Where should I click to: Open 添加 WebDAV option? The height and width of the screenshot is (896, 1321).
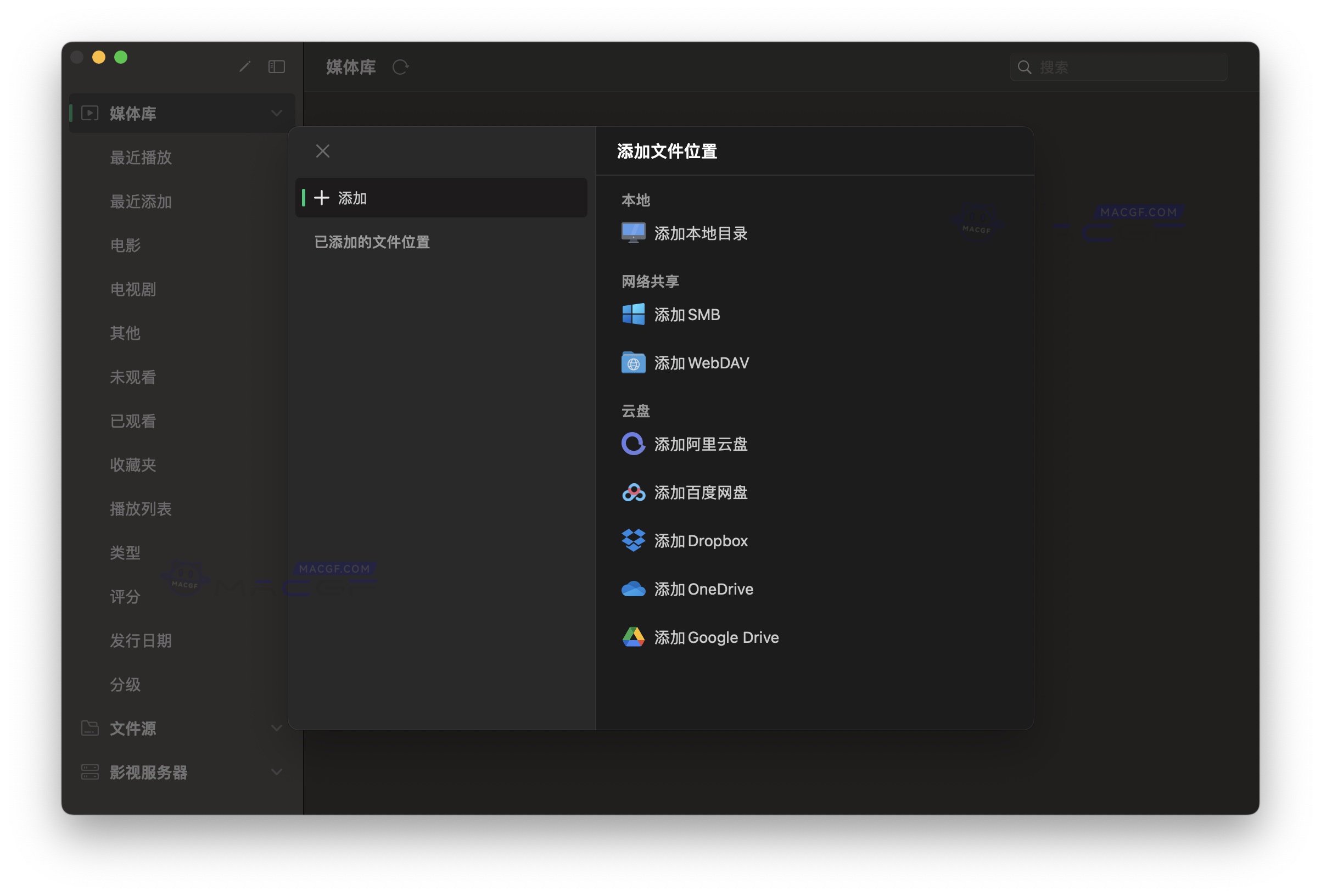[x=702, y=363]
